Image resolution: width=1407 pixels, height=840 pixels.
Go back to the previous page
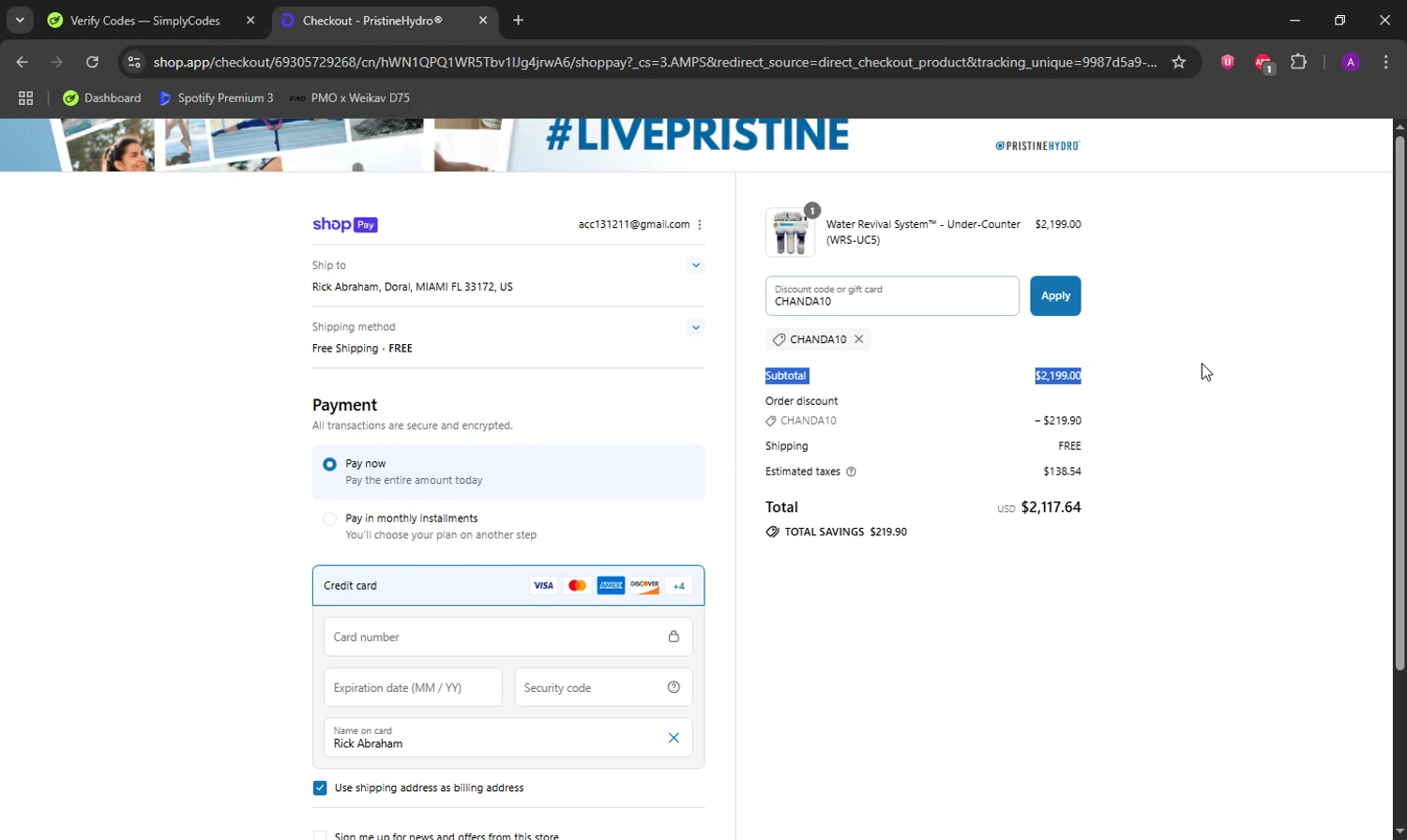pyautogui.click(x=23, y=62)
